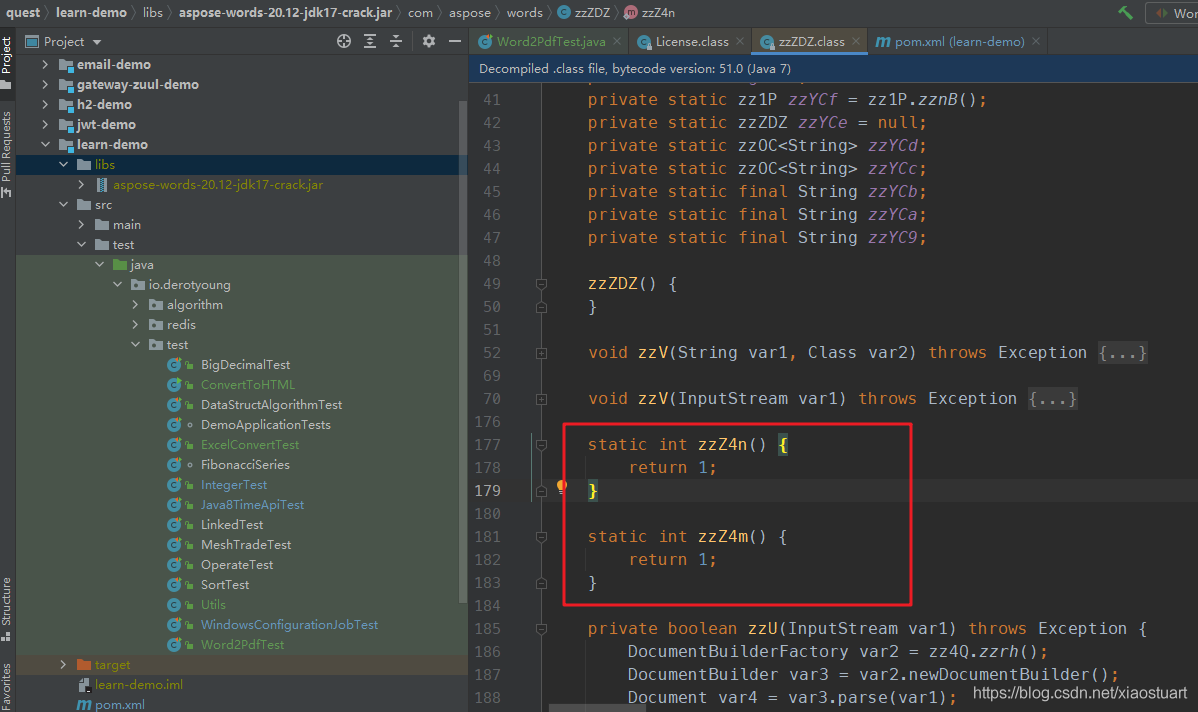Viewport: 1198px width, 712px height.
Task: Click the Project tree vertical scrollbar
Action: point(463,351)
